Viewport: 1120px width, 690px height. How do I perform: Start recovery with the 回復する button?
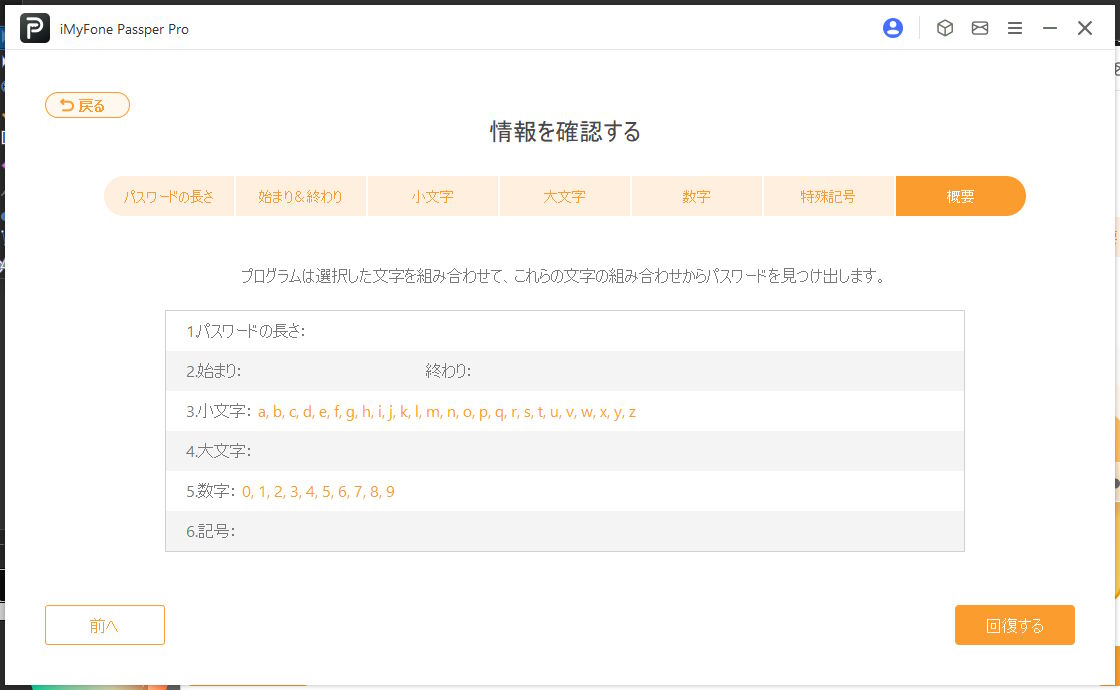(x=1014, y=625)
